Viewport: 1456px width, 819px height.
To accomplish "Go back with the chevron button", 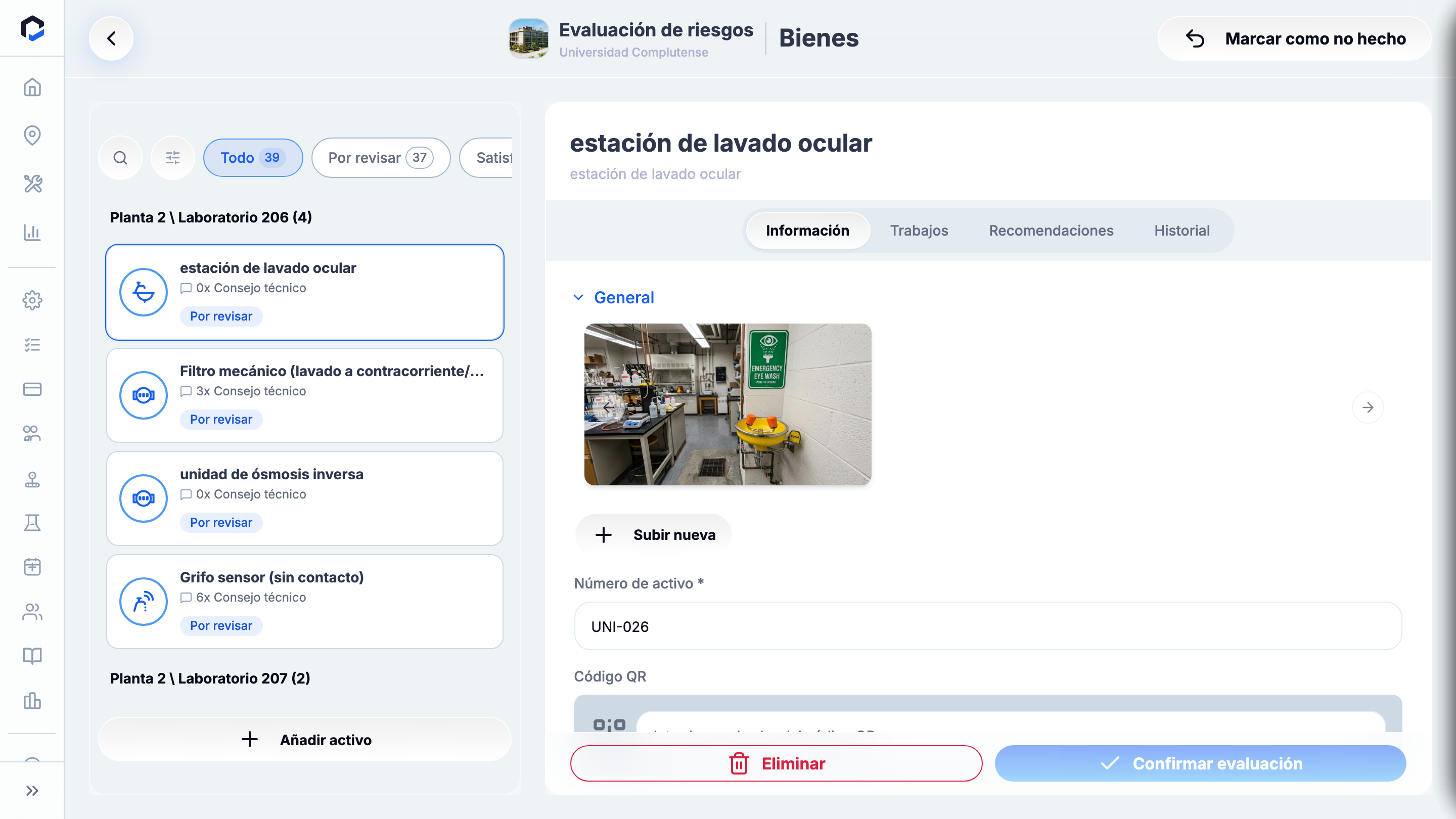I will point(111,38).
